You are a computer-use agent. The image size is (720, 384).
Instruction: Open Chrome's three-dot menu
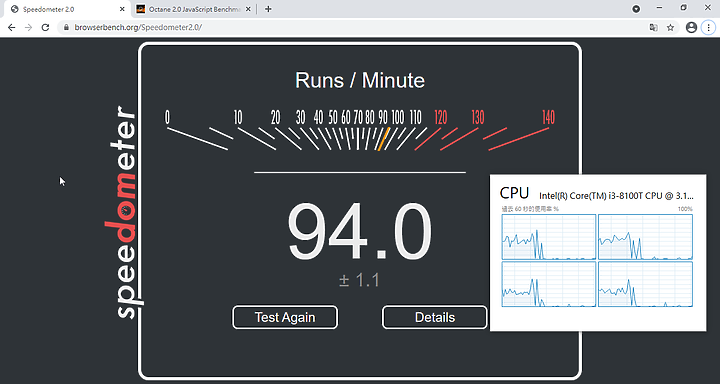(709, 28)
